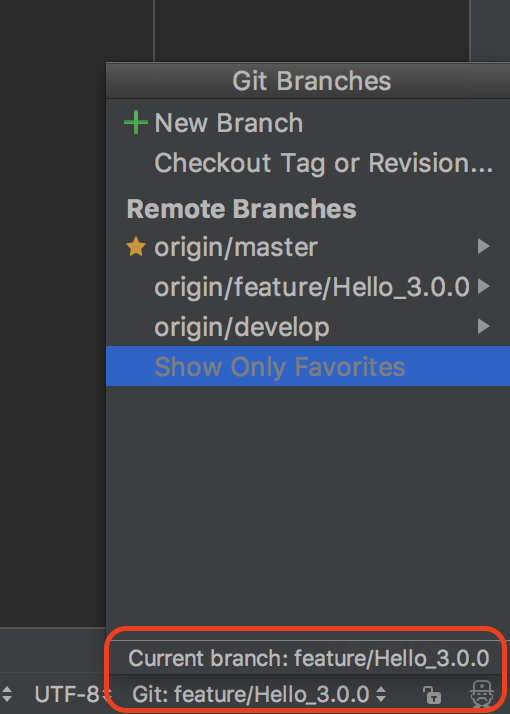Click the green plus New Branch icon
The height and width of the screenshot is (714, 510).
[136, 123]
